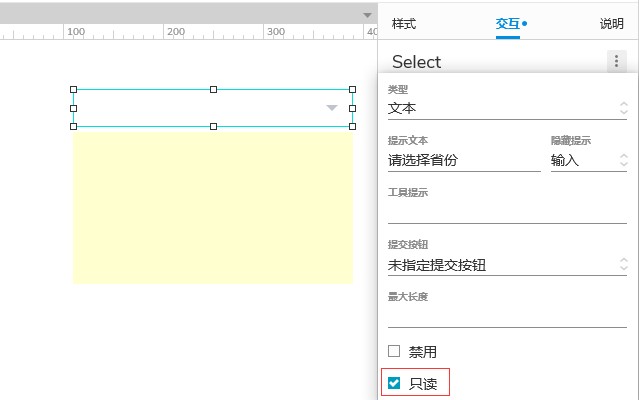The height and width of the screenshot is (400, 639).
Task: Click the light yellow rectangle on canvas
Action: tap(213, 207)
